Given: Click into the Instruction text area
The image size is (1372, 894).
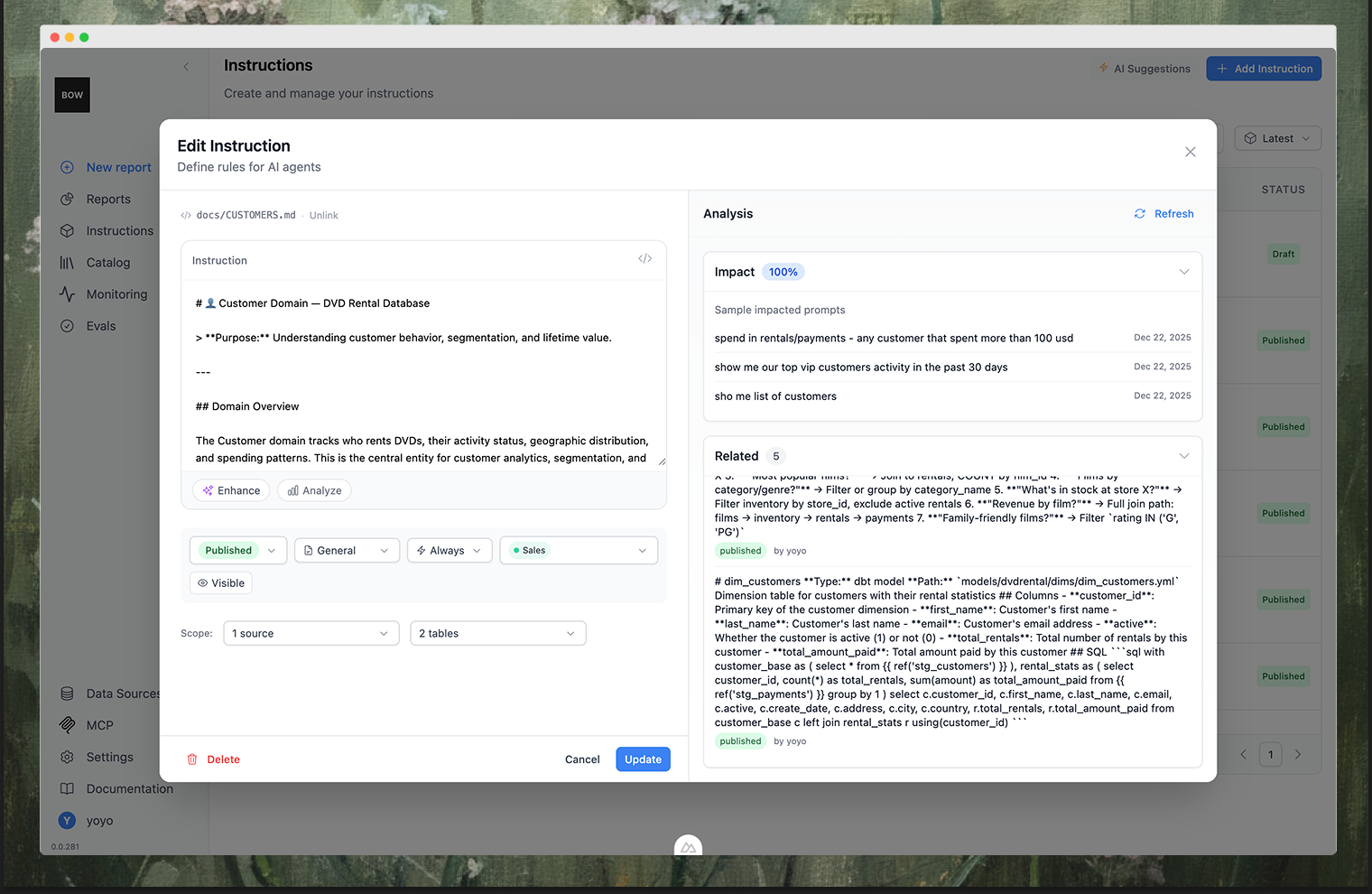Looking at the screenshot, I should pyautogui.click(x=424, y=374).
